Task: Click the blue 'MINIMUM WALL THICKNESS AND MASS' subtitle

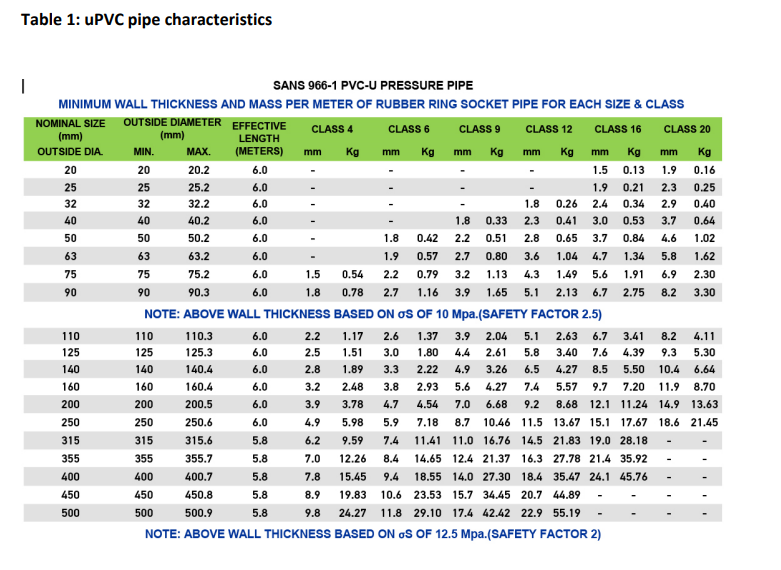Action: (371, 104)
